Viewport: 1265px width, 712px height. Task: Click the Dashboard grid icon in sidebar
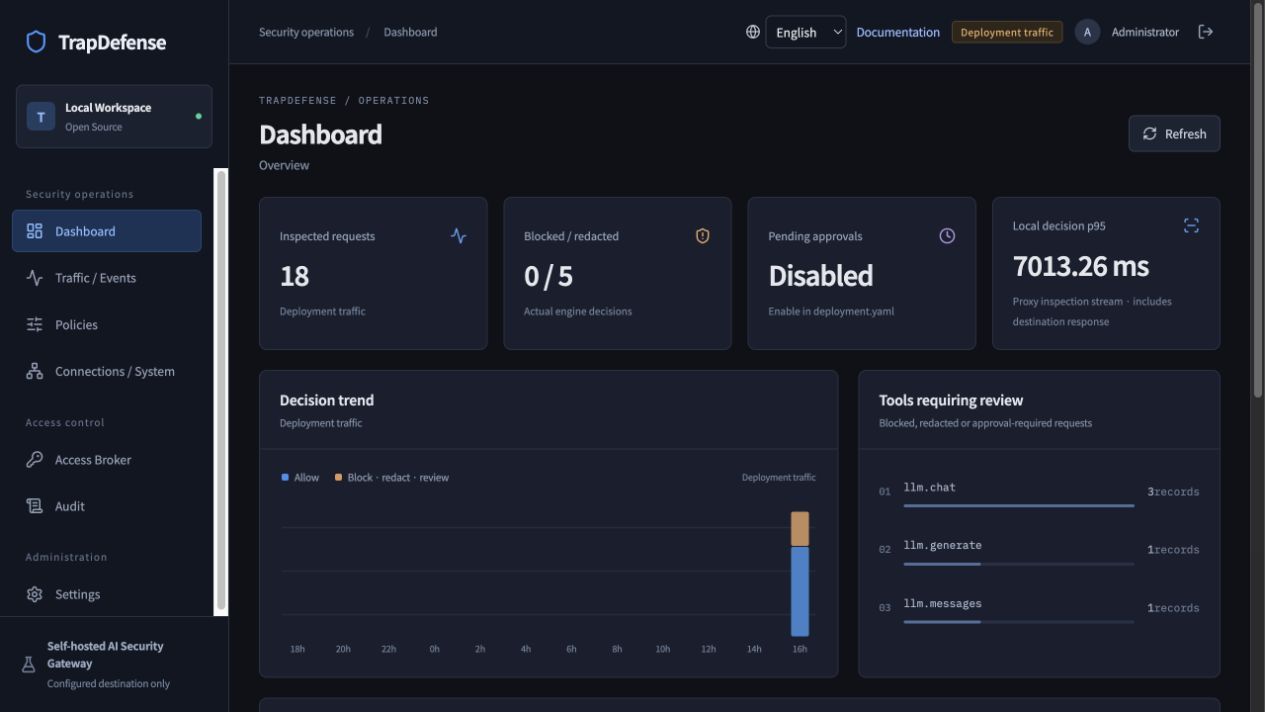35,231
